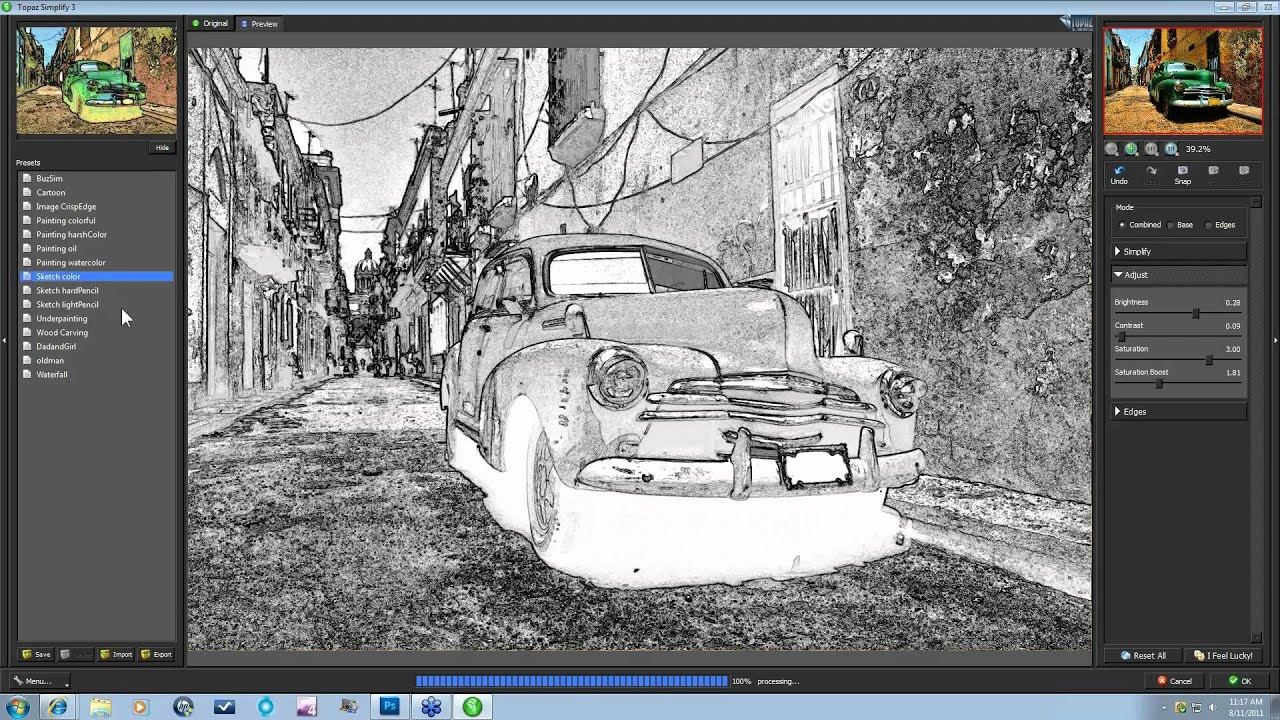Collapse the right panel with arrow

[x=1275, y=340]
